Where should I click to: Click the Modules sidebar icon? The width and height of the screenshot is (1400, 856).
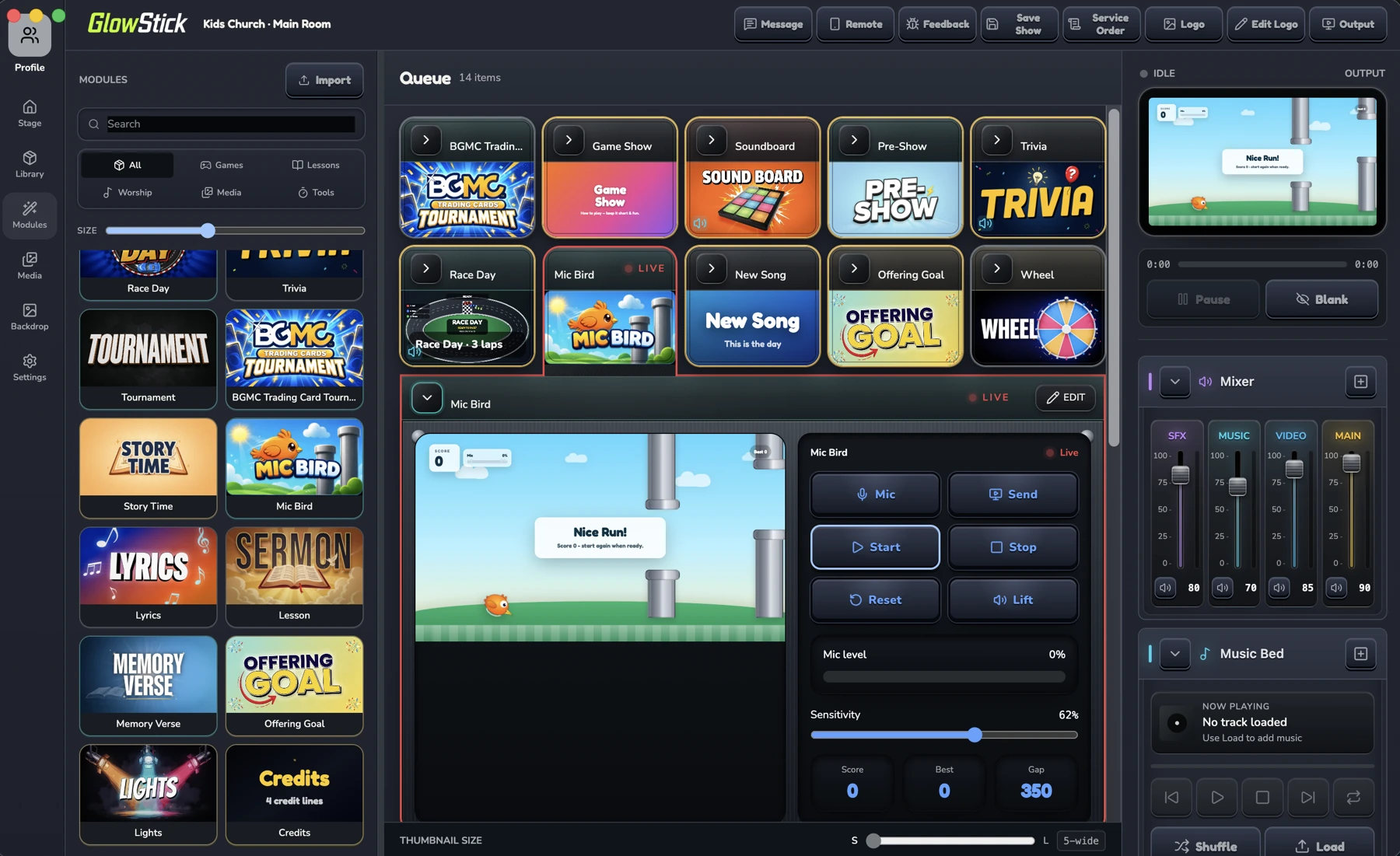[x=30, y=215]
